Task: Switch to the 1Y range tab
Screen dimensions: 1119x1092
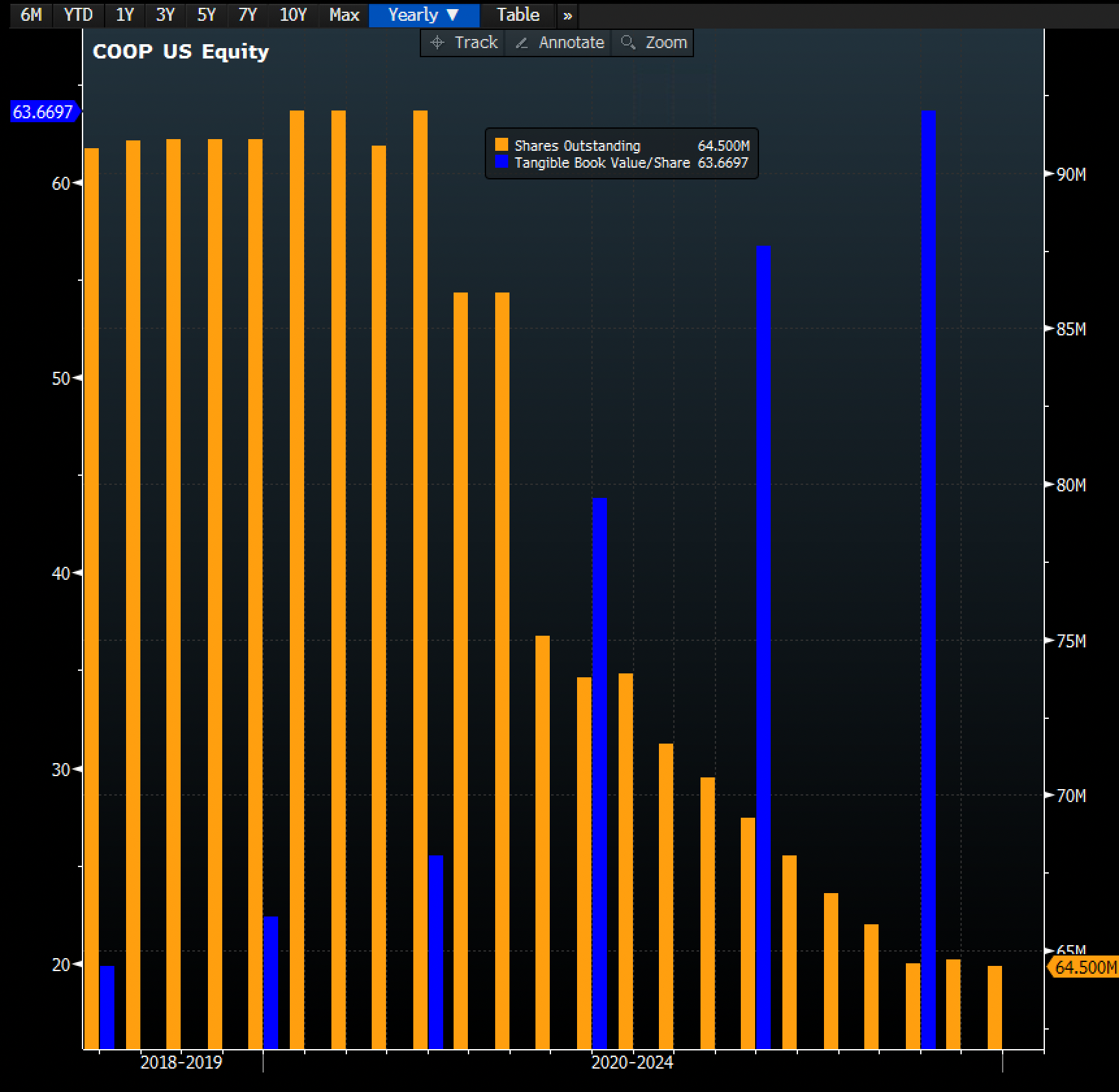Action: (x=124, y=14)
